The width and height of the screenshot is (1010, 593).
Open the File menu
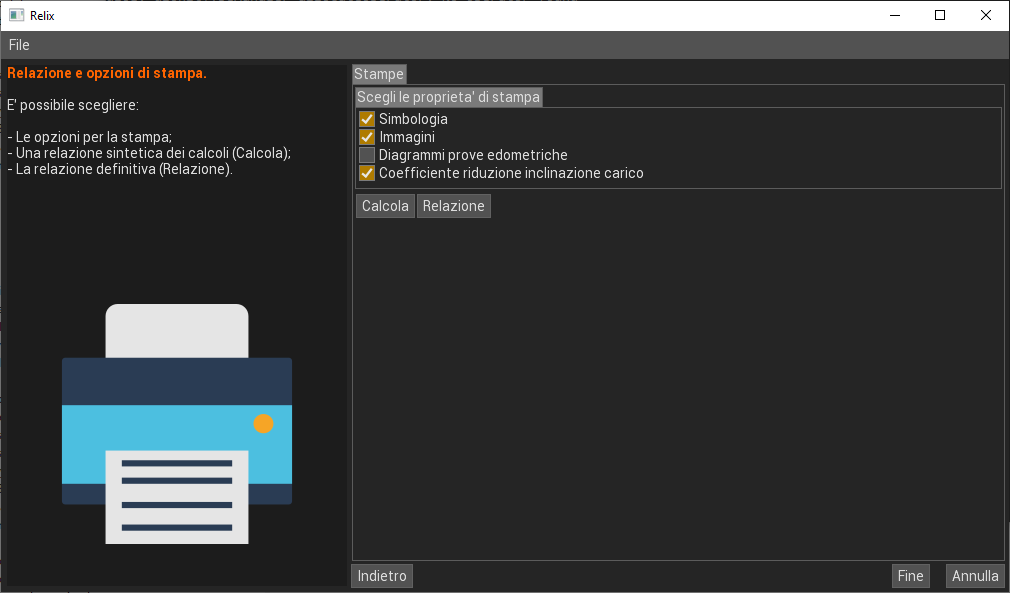point(19,45)
